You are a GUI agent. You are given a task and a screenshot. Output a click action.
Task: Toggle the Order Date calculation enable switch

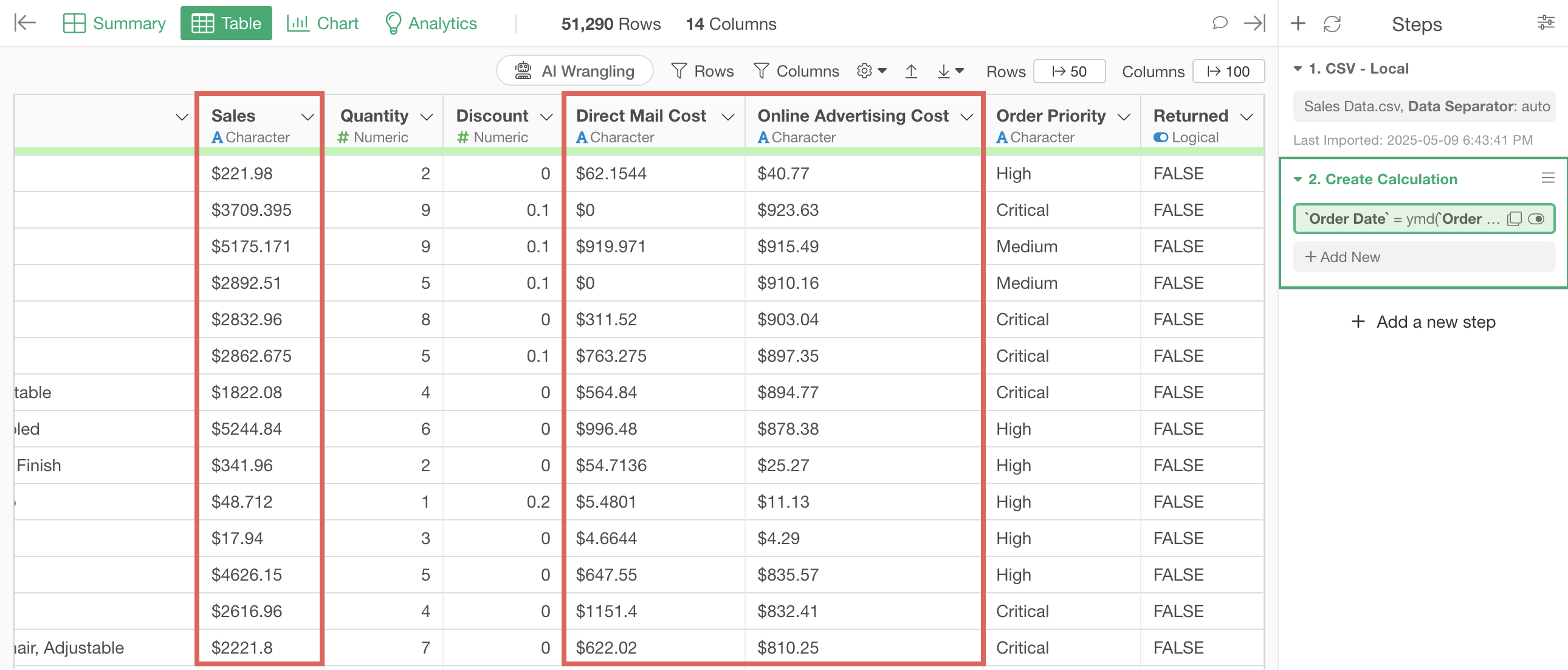[x=1536, y=219]
